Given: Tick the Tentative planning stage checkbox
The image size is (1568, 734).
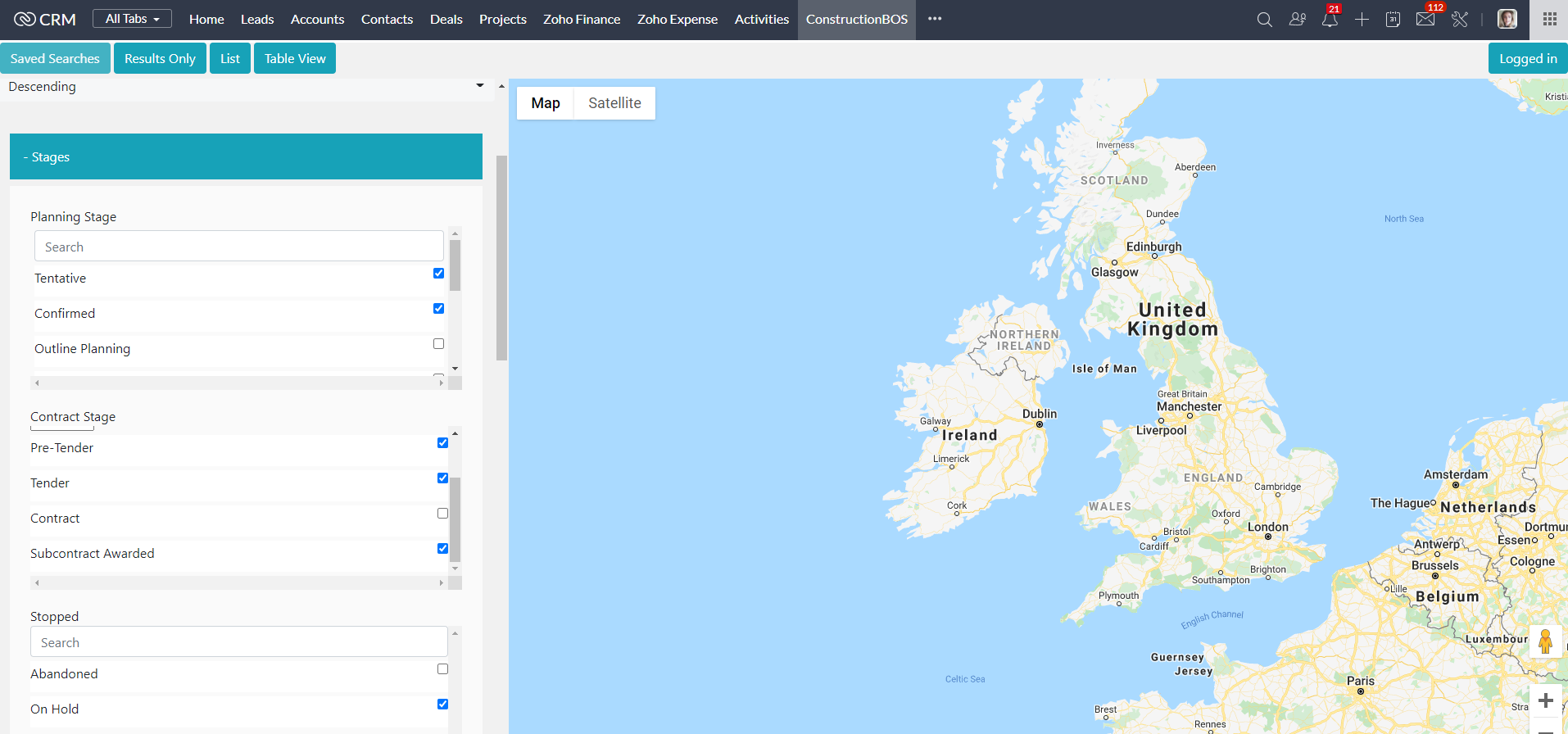Looking at the screenshot, I should [439, 274].
